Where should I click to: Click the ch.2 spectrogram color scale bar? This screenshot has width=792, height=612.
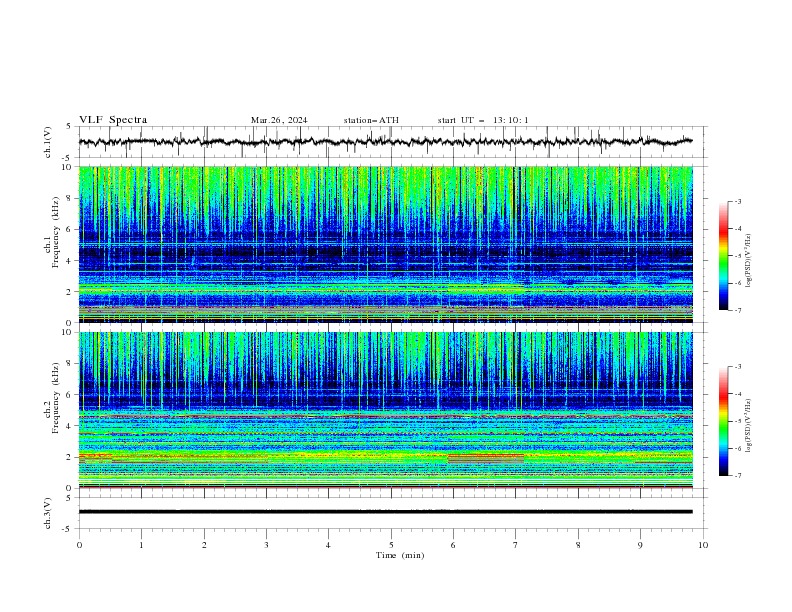723,421
